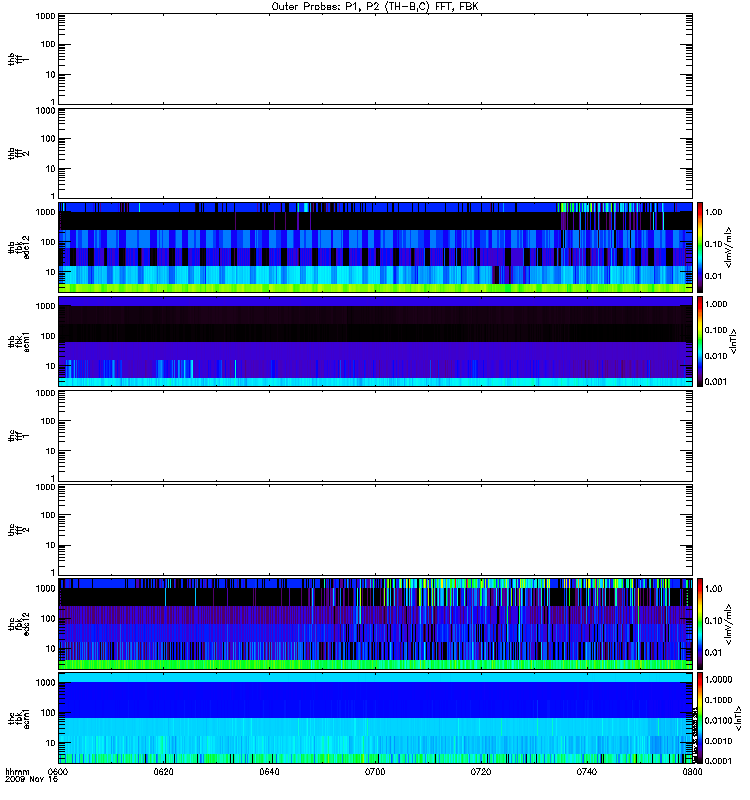Click the '10' y-axis tick of thc fff 2
750x800 pixels.
[x=51, y=545]
